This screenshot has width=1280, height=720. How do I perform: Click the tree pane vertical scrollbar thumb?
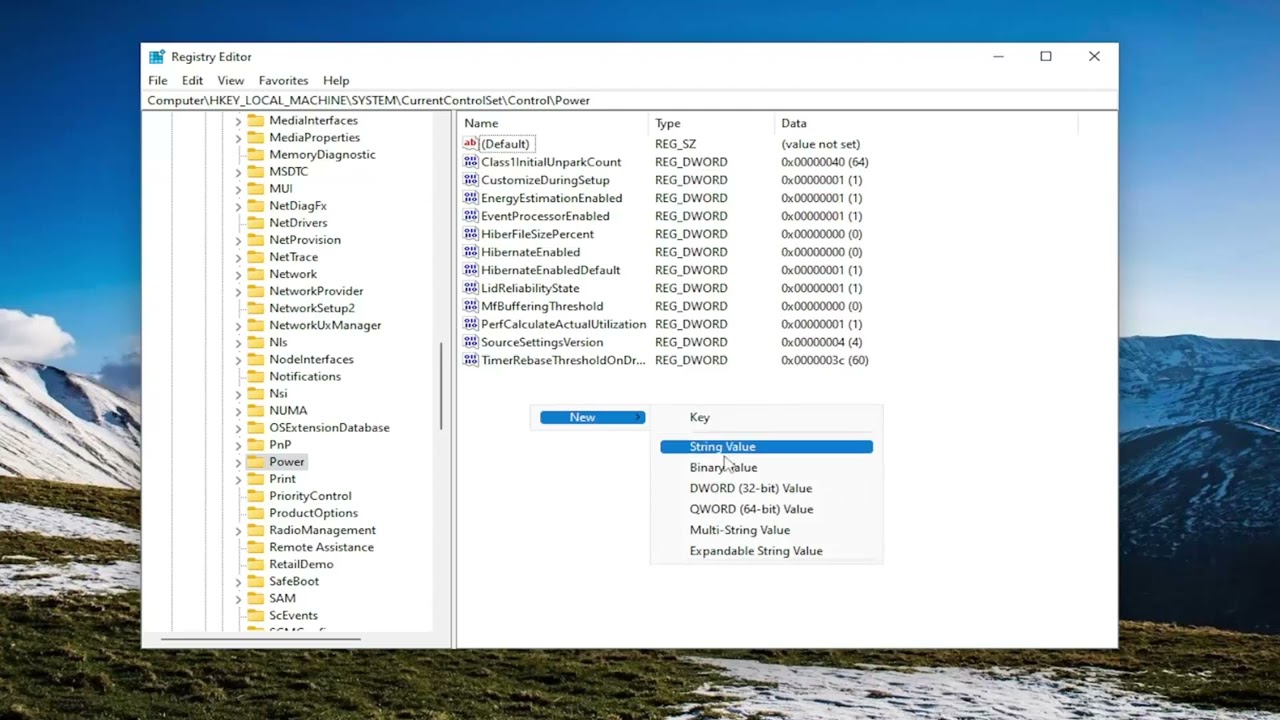click(x=441, y=386)
